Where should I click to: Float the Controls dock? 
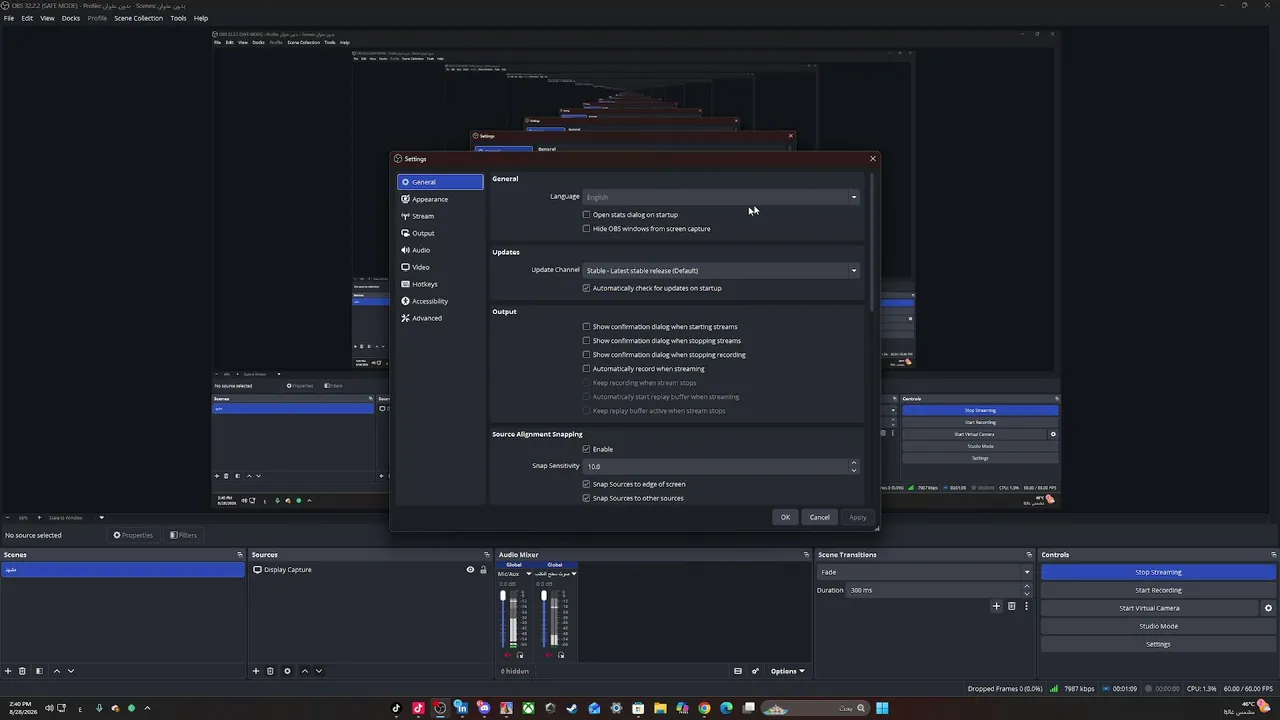coord(1273,555)
